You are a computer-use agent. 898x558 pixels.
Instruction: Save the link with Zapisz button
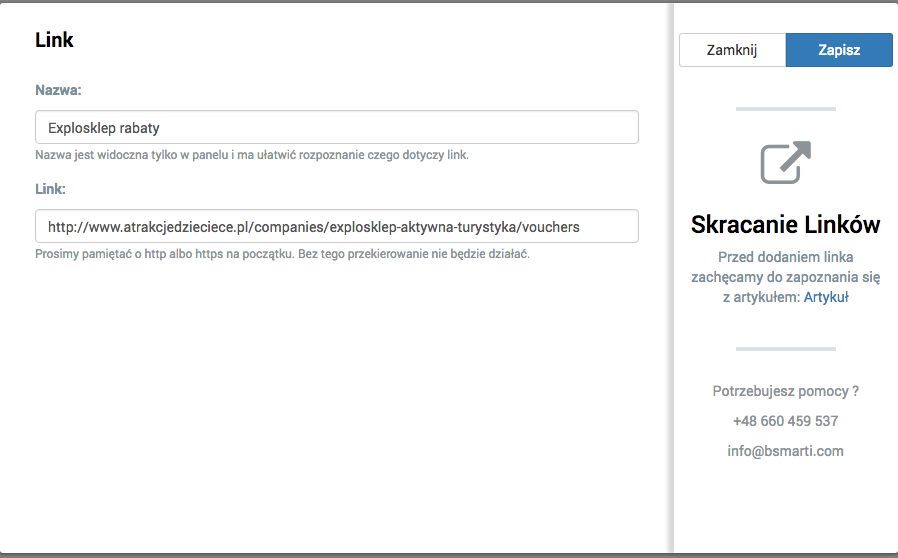(838, 50)
